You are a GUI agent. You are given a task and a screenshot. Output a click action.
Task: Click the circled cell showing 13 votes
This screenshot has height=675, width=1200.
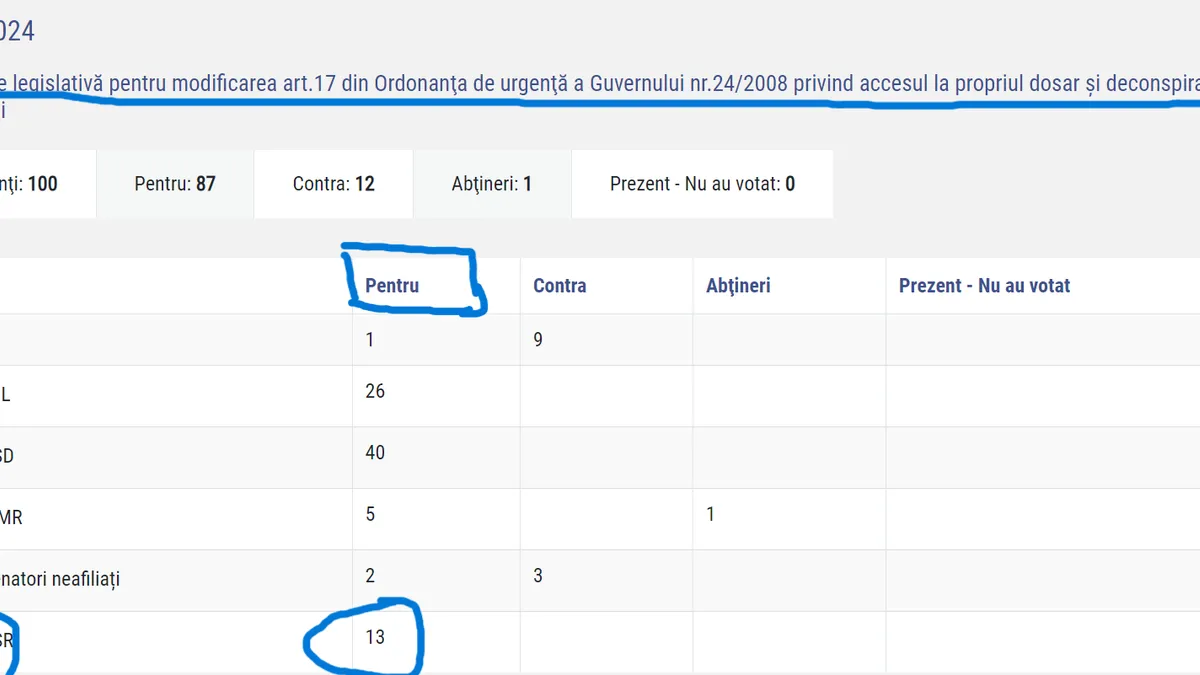coord(375,637)
